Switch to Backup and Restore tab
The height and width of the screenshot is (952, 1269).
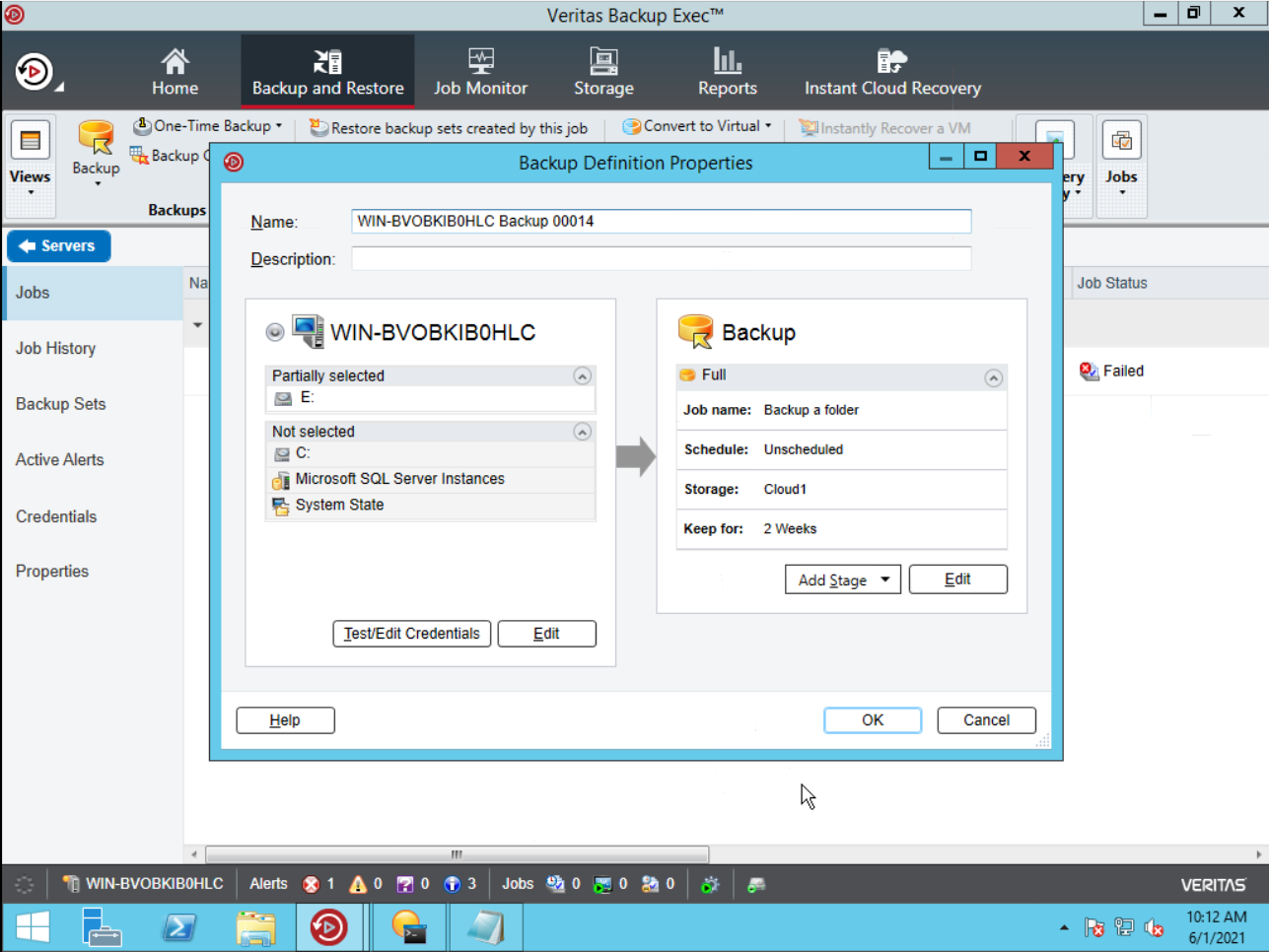click(327, 72)
